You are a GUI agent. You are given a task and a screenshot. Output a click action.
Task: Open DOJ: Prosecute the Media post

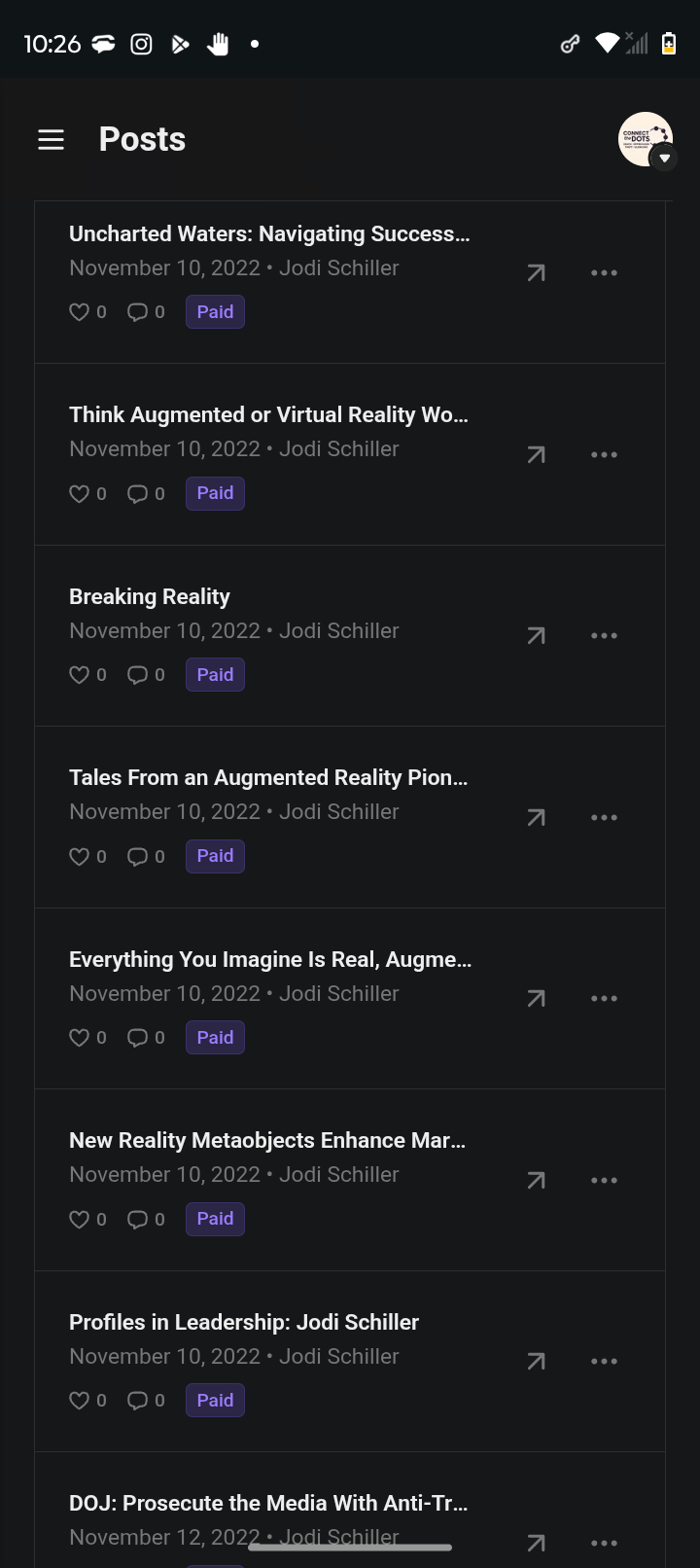coord(268,1503)
